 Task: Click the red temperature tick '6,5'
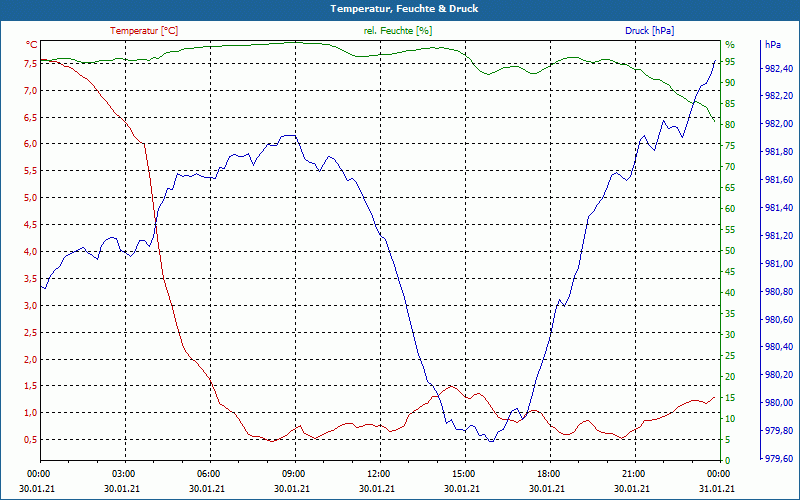(31, 117)
